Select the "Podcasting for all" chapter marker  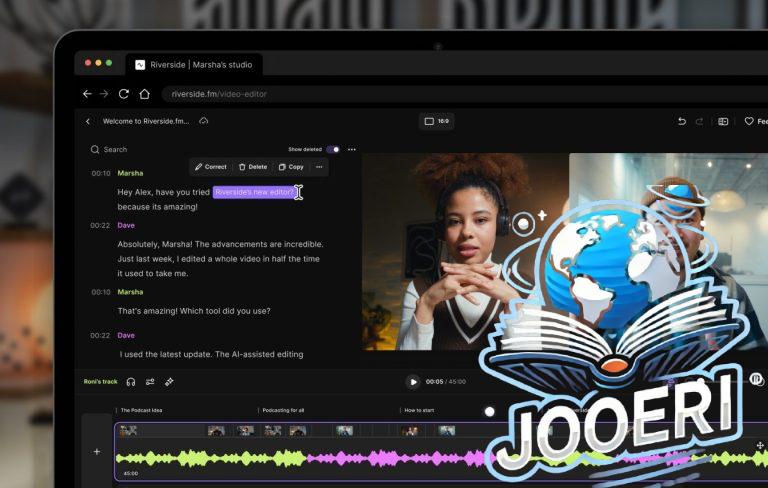tap(283, 410)
